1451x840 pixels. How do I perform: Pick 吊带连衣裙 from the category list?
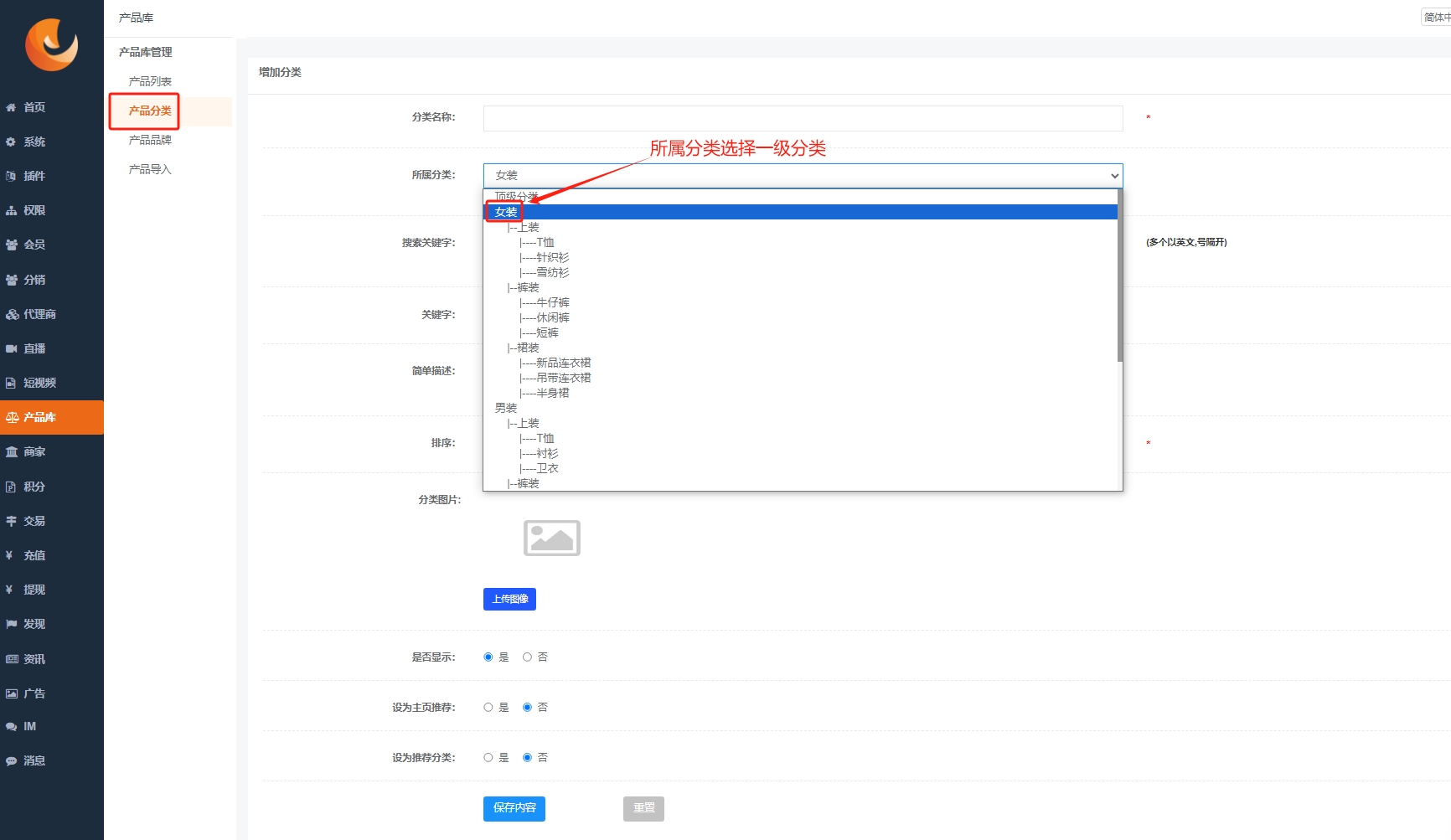800,378
